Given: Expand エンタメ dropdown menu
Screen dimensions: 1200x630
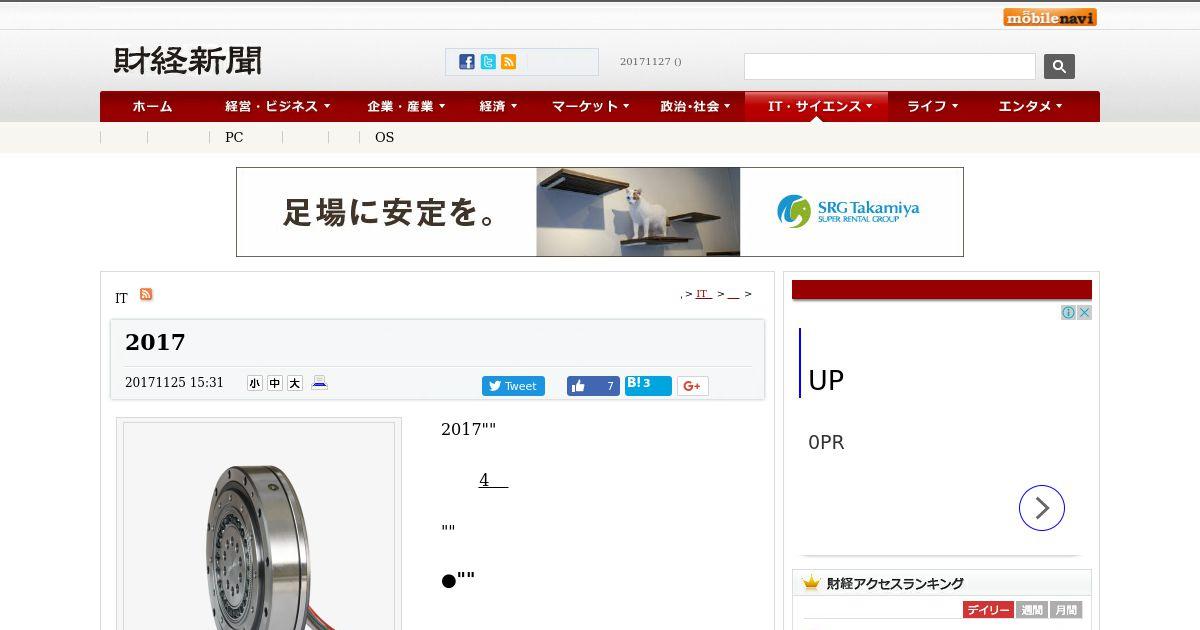Looking at the screenshot, I should (1030, 106).
